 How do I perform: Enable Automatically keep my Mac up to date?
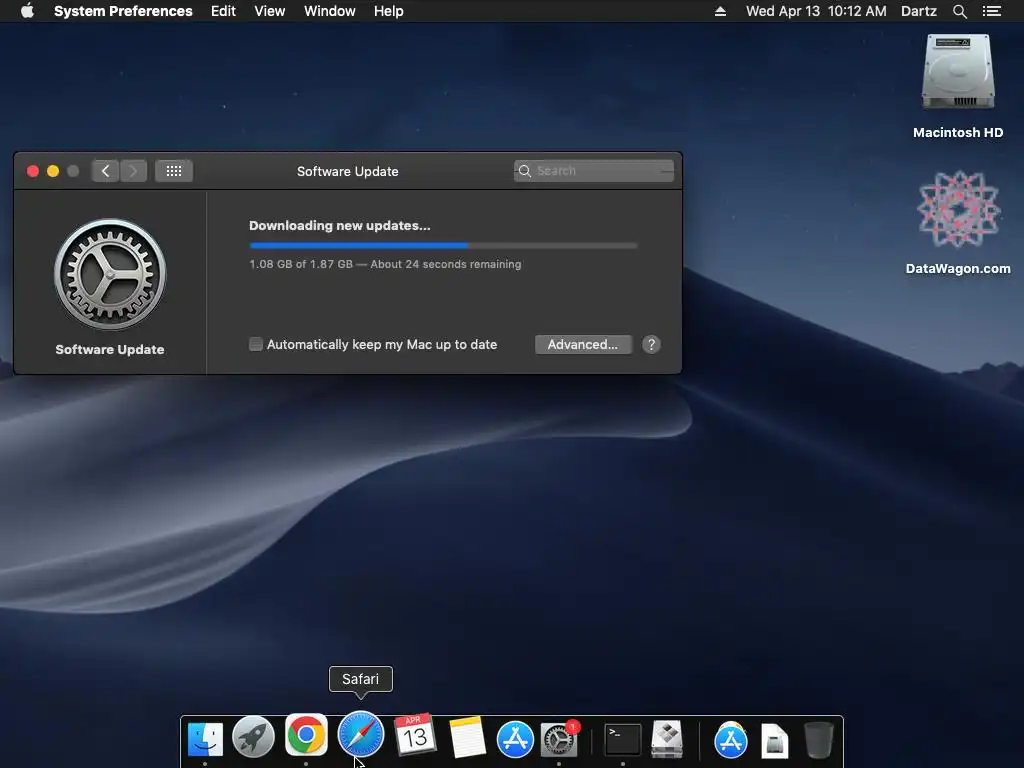pos(256,344)
